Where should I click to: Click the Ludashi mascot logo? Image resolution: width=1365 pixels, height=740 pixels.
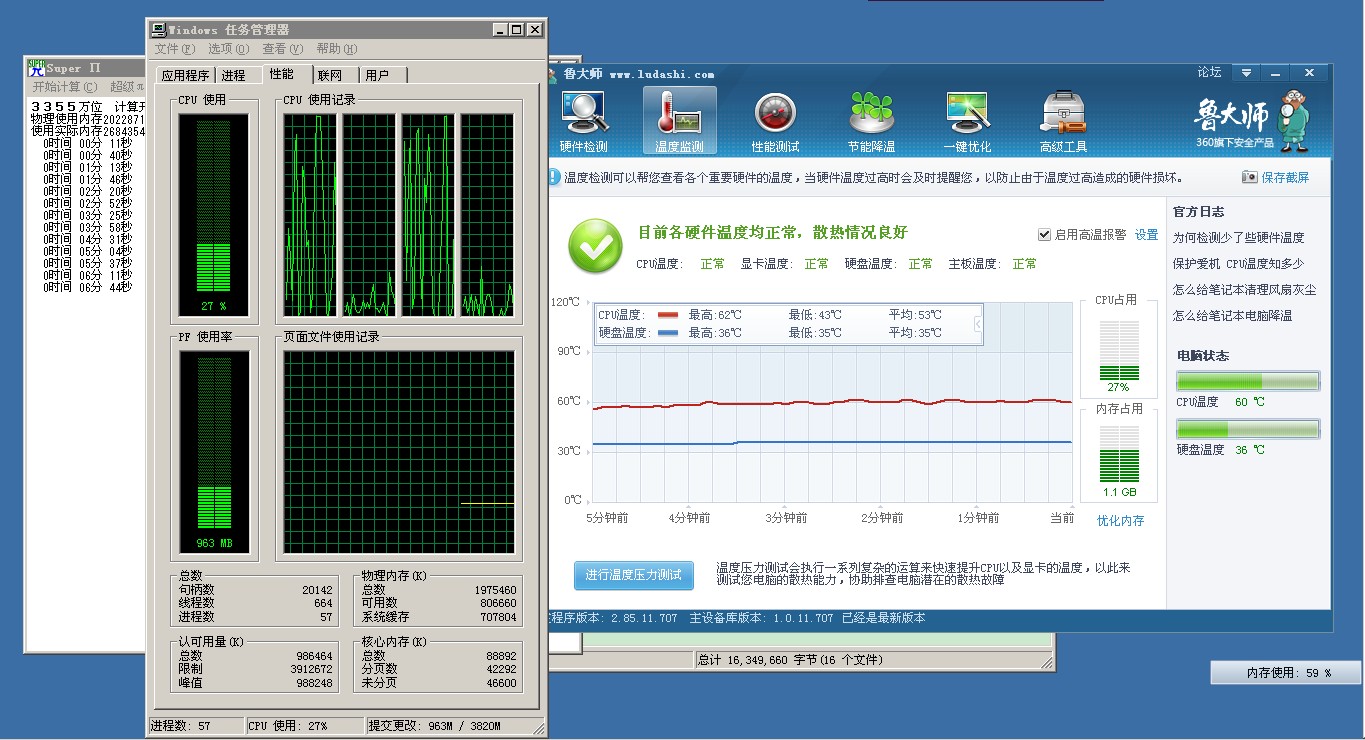coord(1293,119)
